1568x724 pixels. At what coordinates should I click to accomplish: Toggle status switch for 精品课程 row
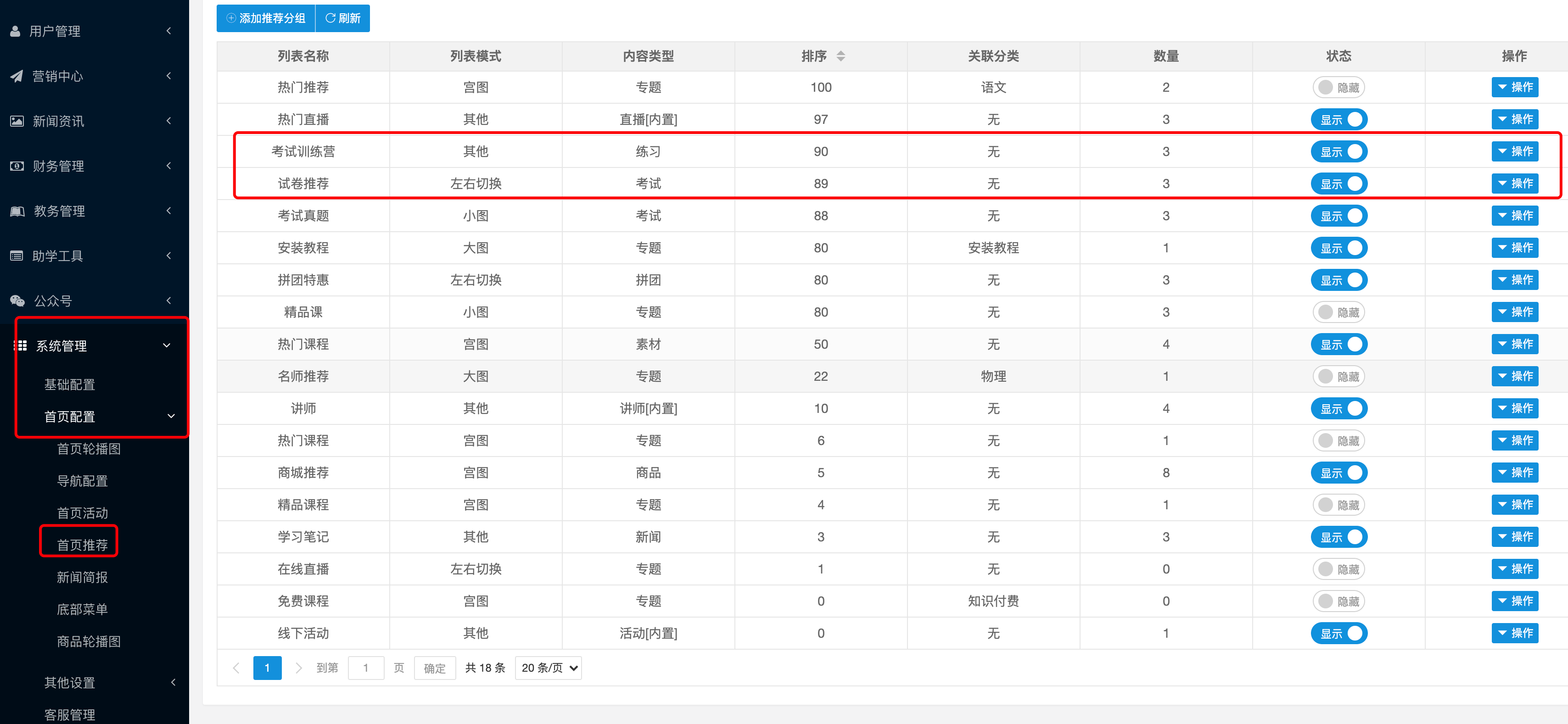coord(1338,505)
